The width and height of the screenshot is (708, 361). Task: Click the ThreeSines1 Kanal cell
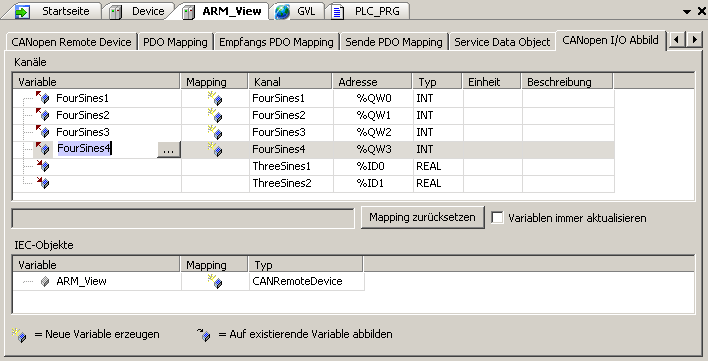[291, 166]
